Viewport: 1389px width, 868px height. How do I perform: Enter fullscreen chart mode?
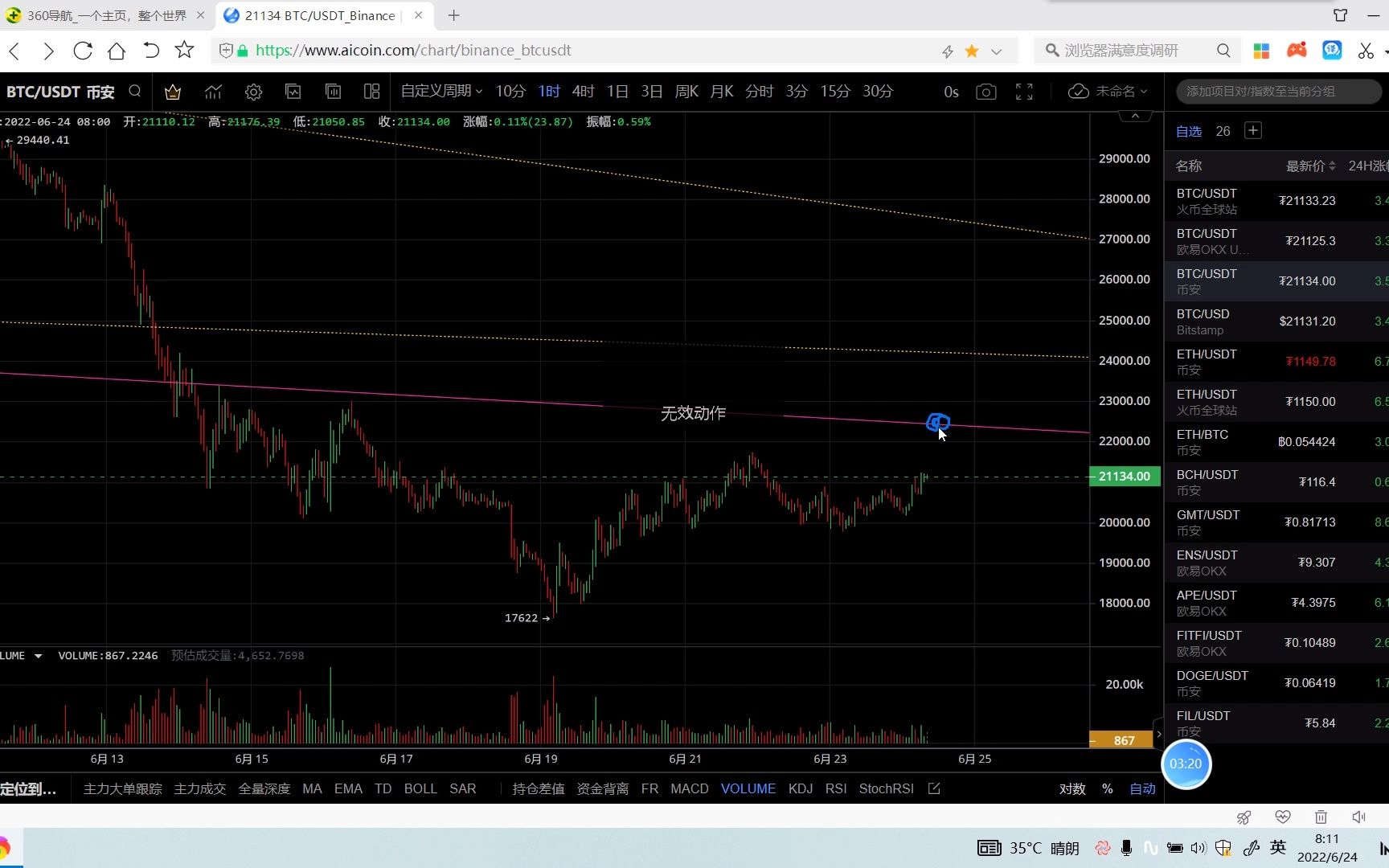pyautogui.click(x=1024, y=92)
